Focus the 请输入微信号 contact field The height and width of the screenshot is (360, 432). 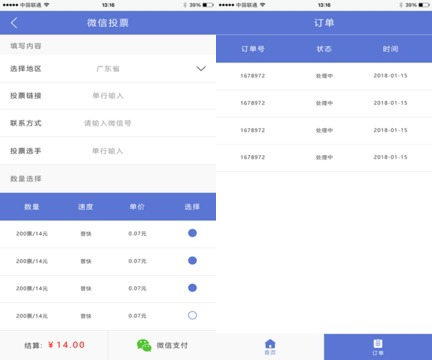tap(108, 123)
